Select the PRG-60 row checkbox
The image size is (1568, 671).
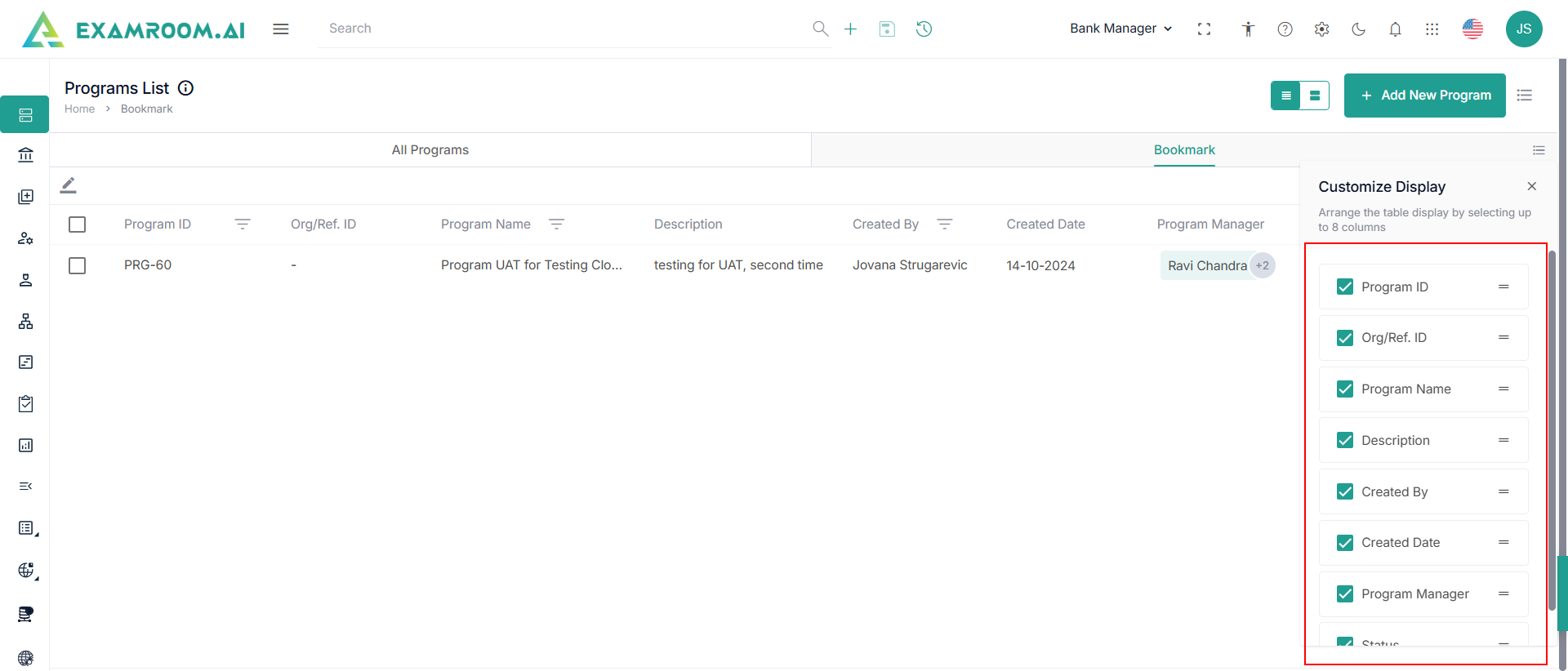point(78,266)
